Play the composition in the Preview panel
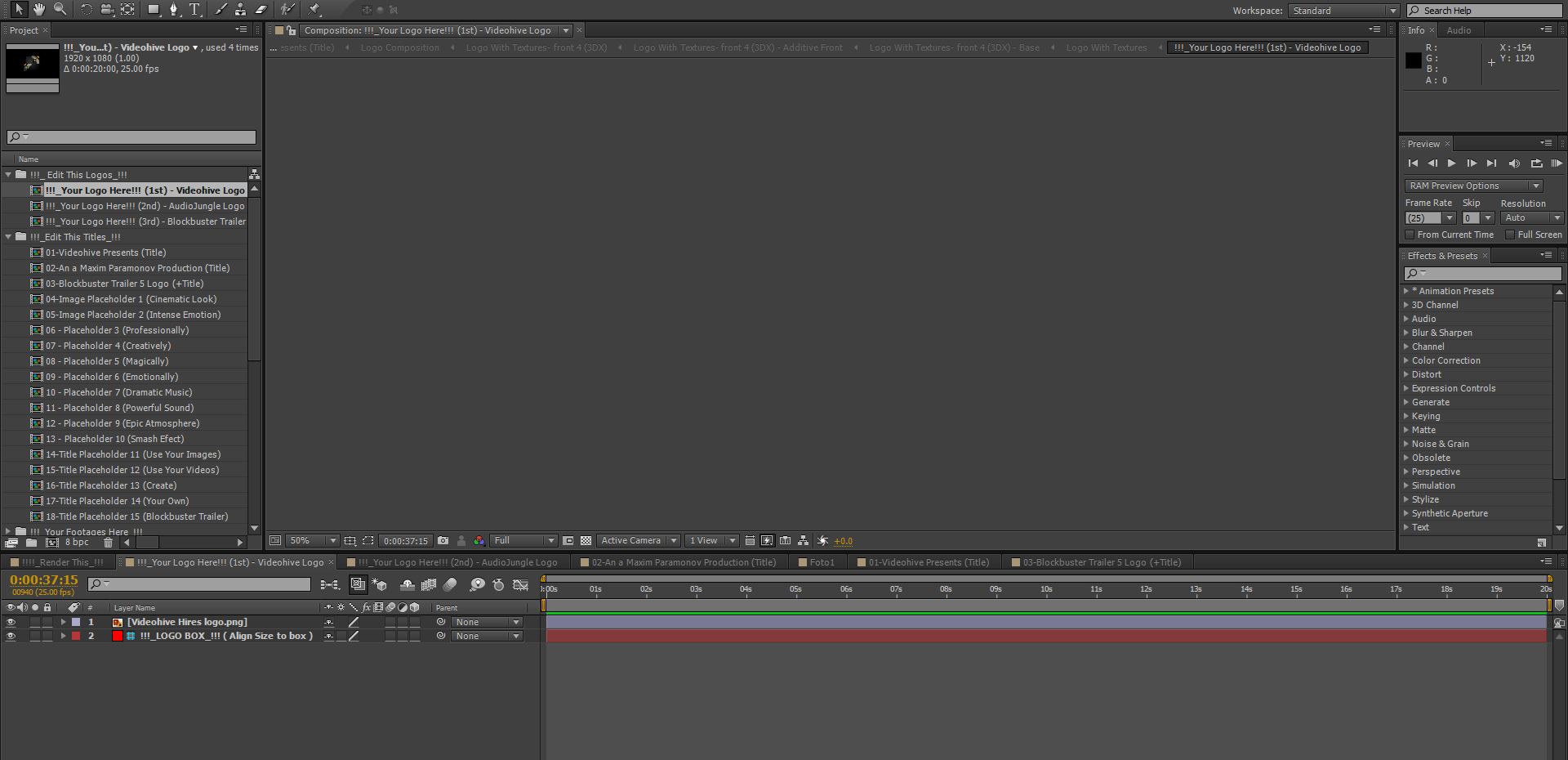The image size is (1568, 760). pyautogui.click(x=1451, y=163)
